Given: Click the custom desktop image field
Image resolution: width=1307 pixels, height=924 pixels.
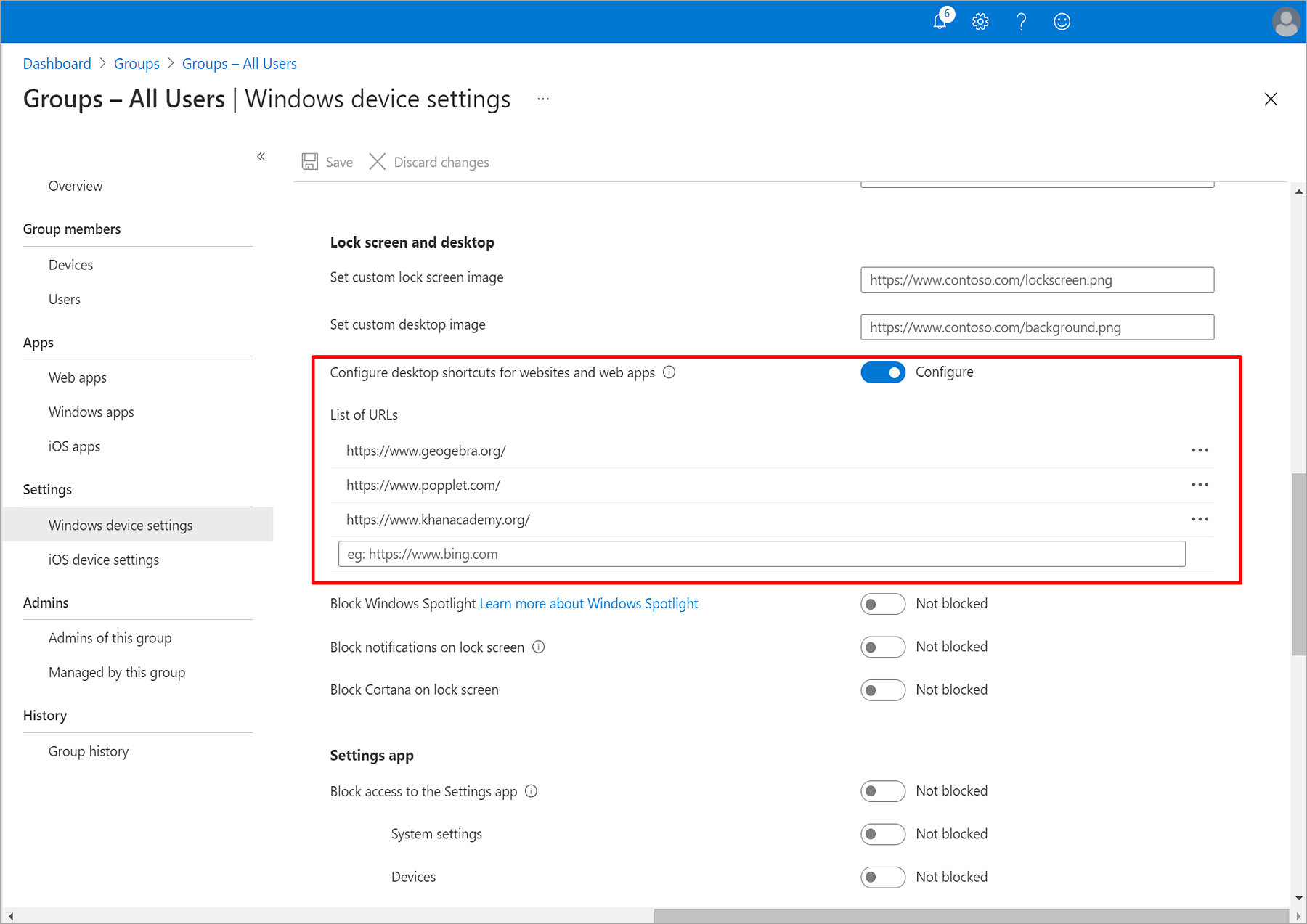Looking at the screenshot, I should 1037,327.
